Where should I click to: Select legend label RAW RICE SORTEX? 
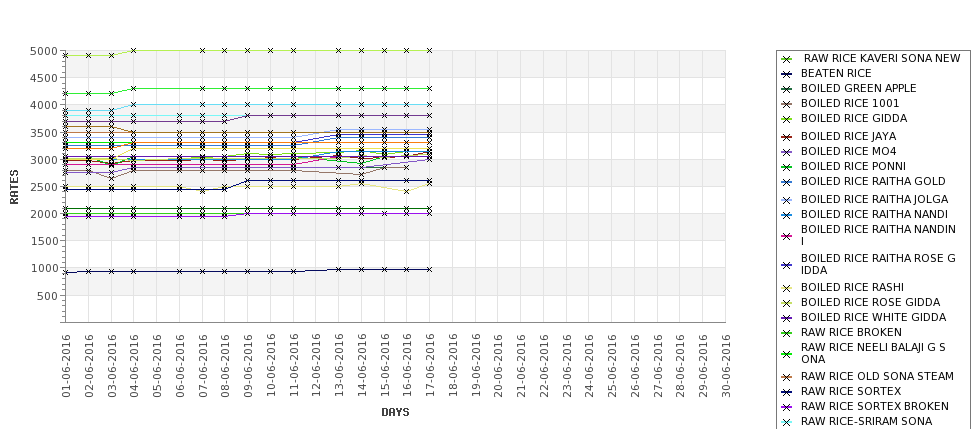(851, 391)
